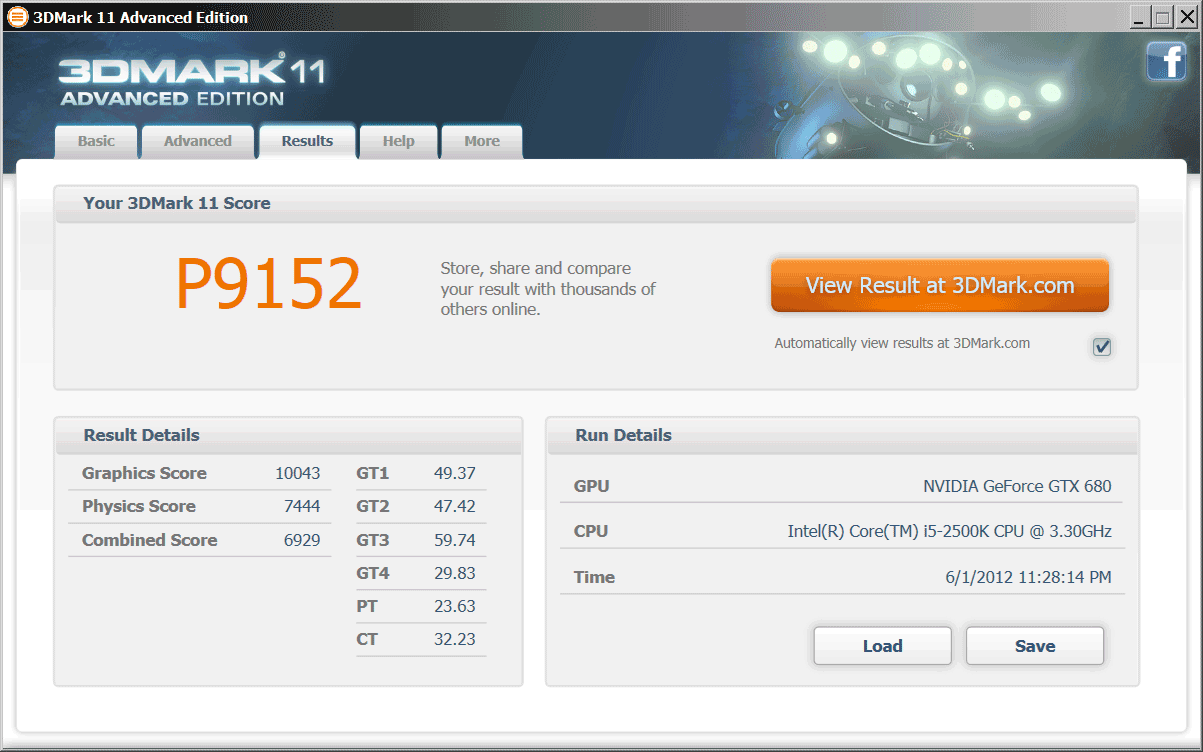Screen dimensions: 1203x752
Task: Toggle automatically view results at 3DMark.com checkbox
Action: pyautogui.click(x=1102, y=346)
